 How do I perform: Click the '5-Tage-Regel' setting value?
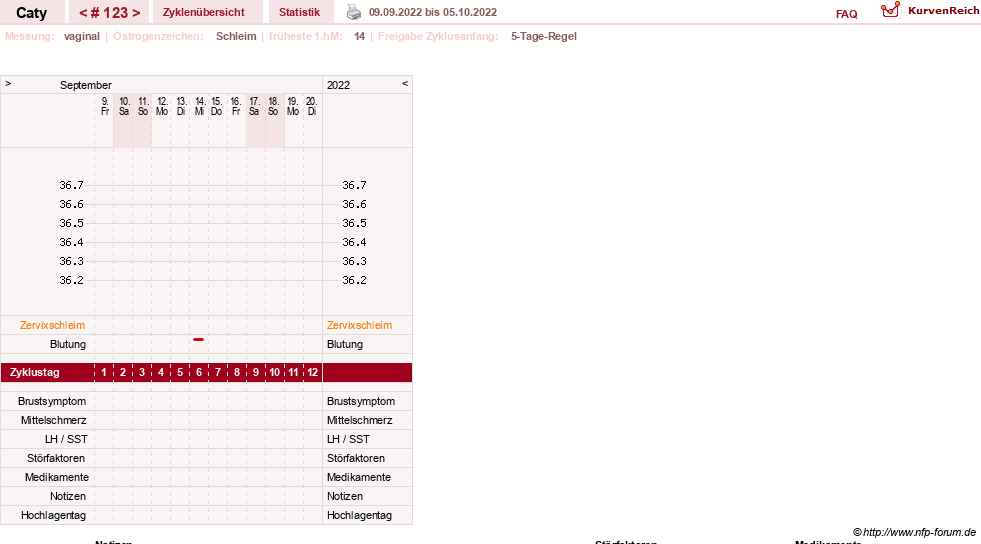[544, 36]
